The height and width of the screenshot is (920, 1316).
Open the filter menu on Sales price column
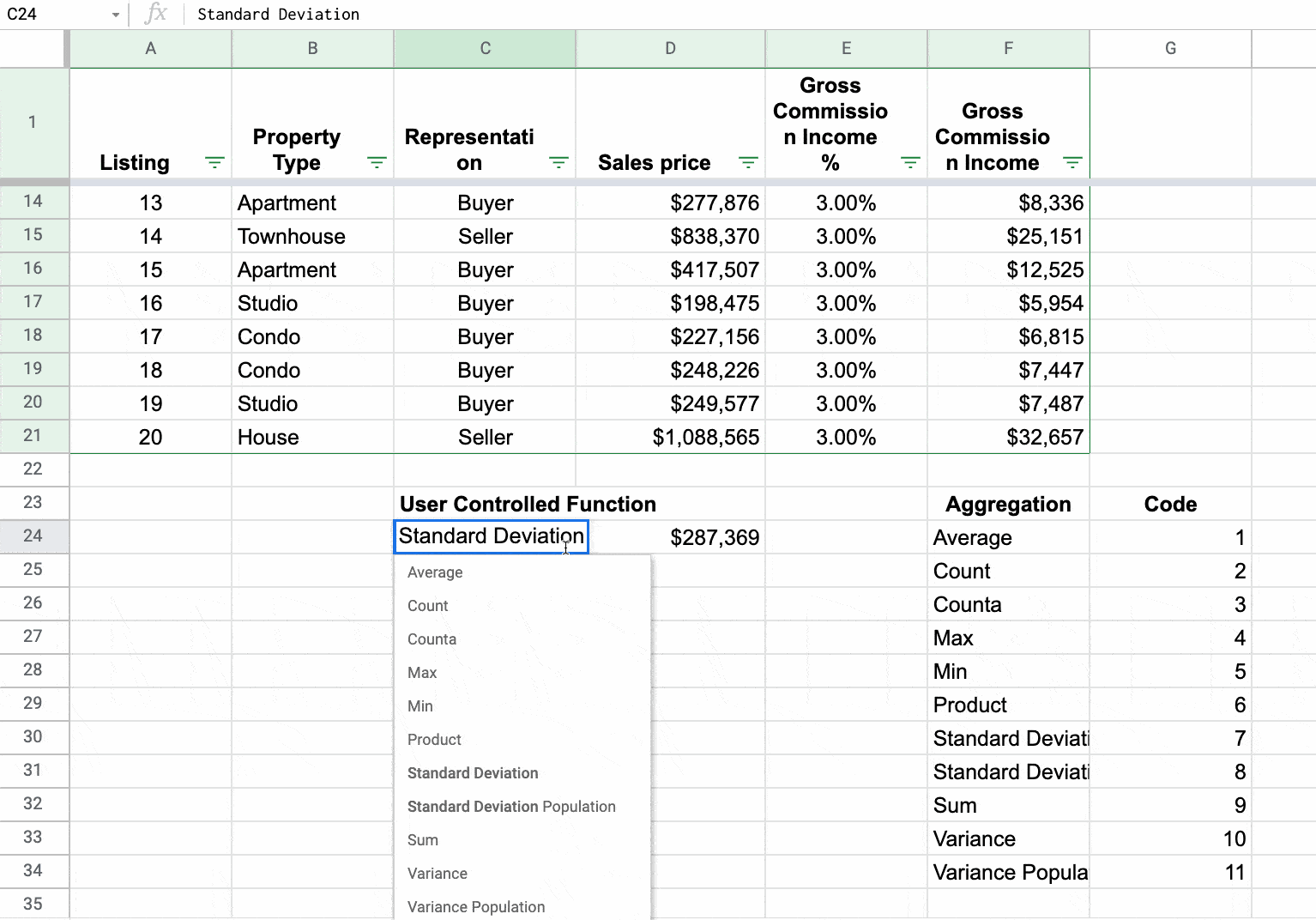(748, 162)
